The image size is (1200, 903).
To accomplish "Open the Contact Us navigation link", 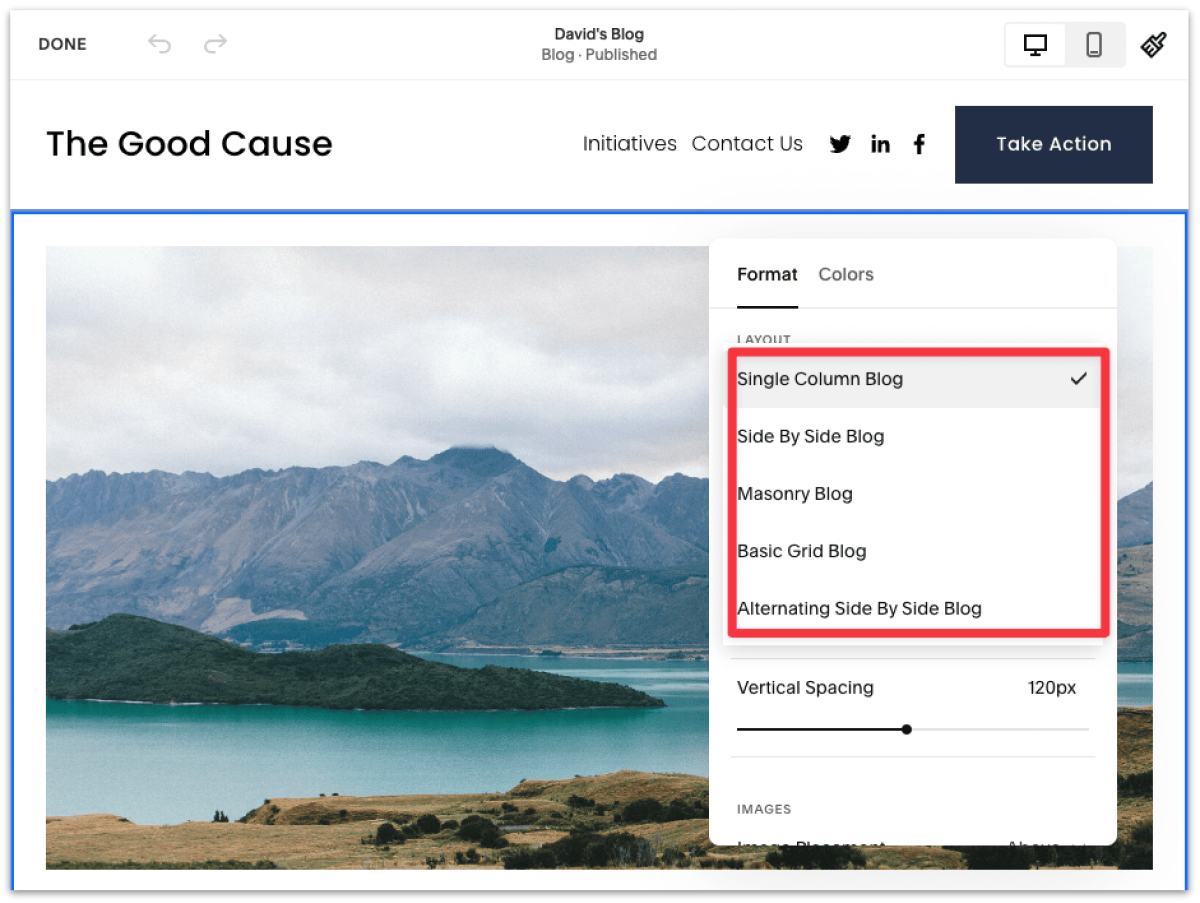I will pos(747,144).
